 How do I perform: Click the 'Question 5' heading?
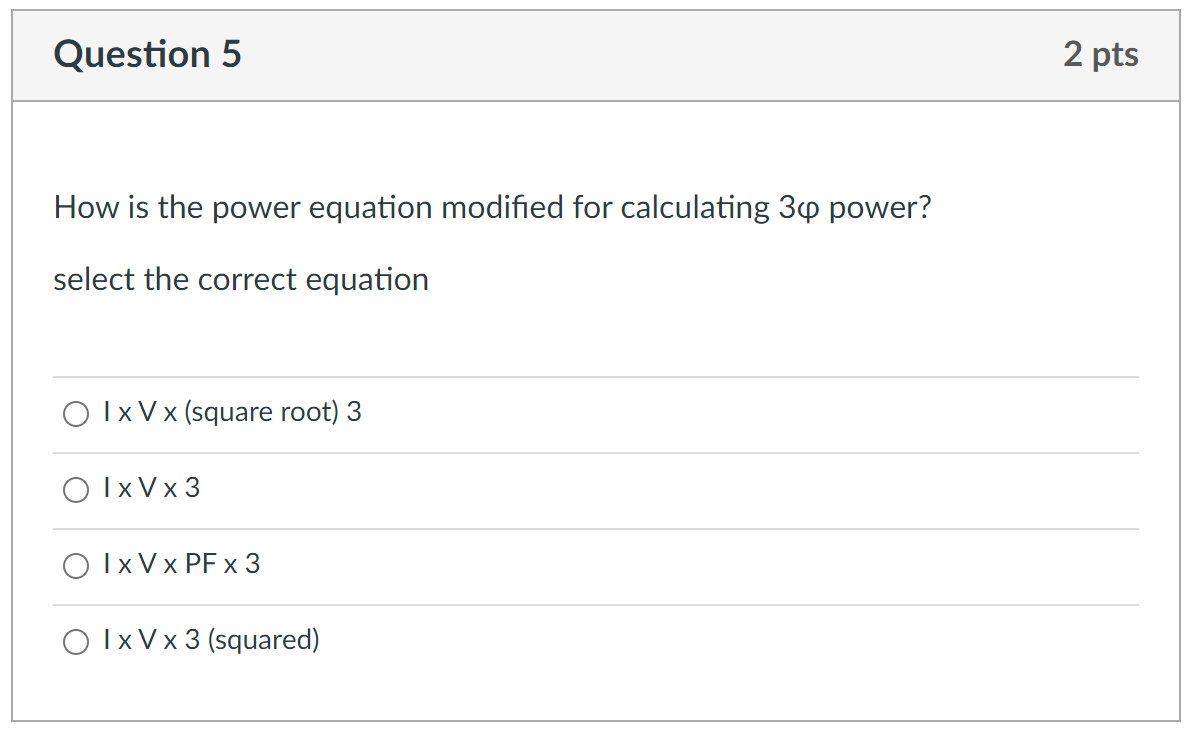tap(147, 55)
